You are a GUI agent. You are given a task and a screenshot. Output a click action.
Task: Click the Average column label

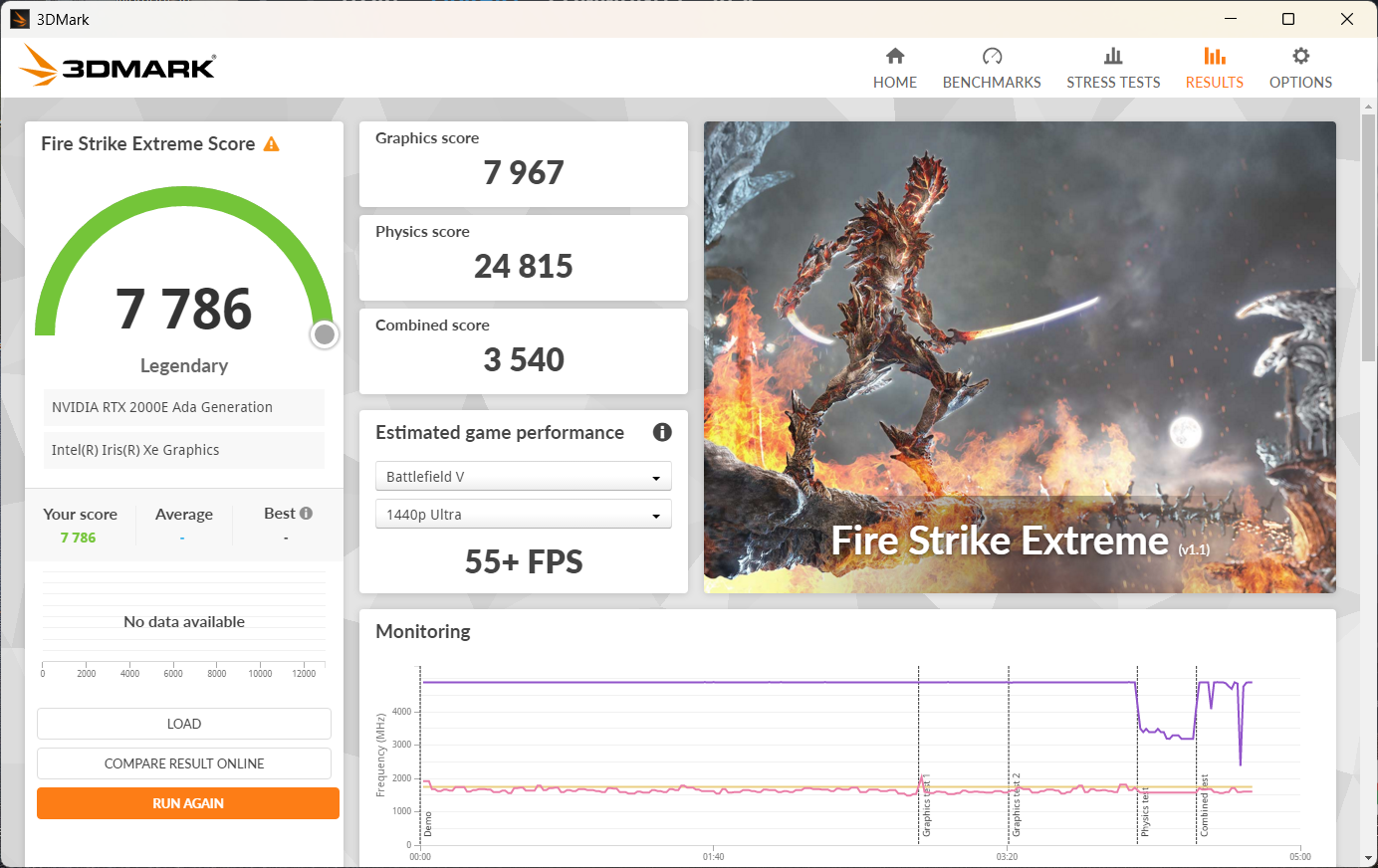[x=184, y=514]
